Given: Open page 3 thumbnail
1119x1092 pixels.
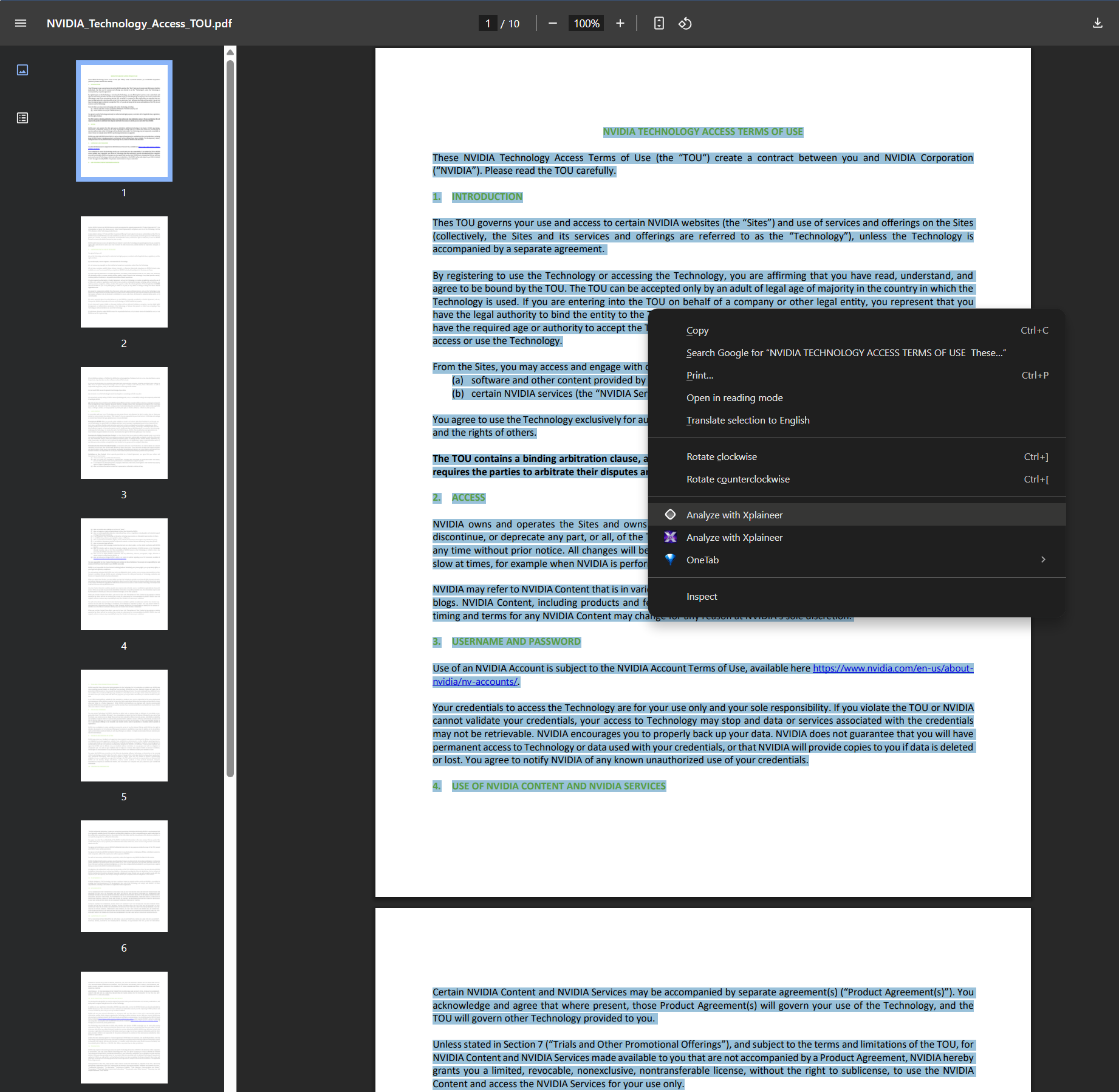Looking at the screenshot, I should pyautogui.click(x=124, y=423).
